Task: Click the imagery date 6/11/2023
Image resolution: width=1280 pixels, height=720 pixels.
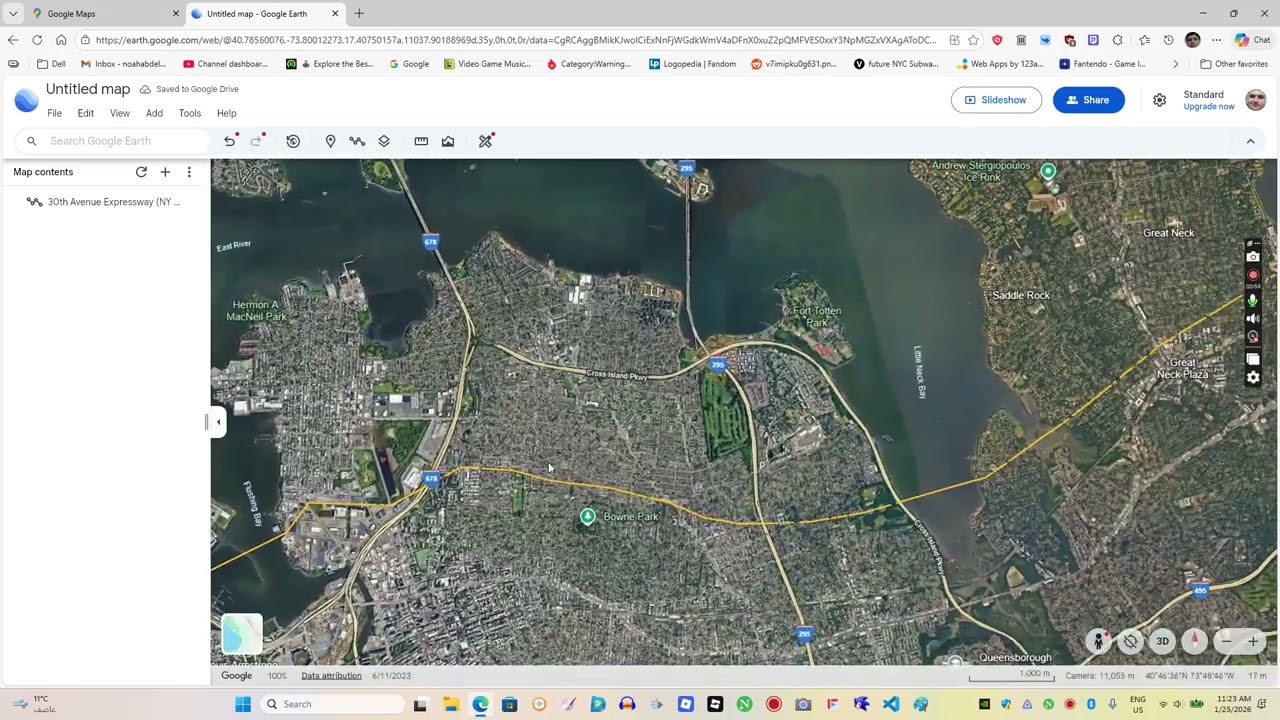Action: (391, 676)
